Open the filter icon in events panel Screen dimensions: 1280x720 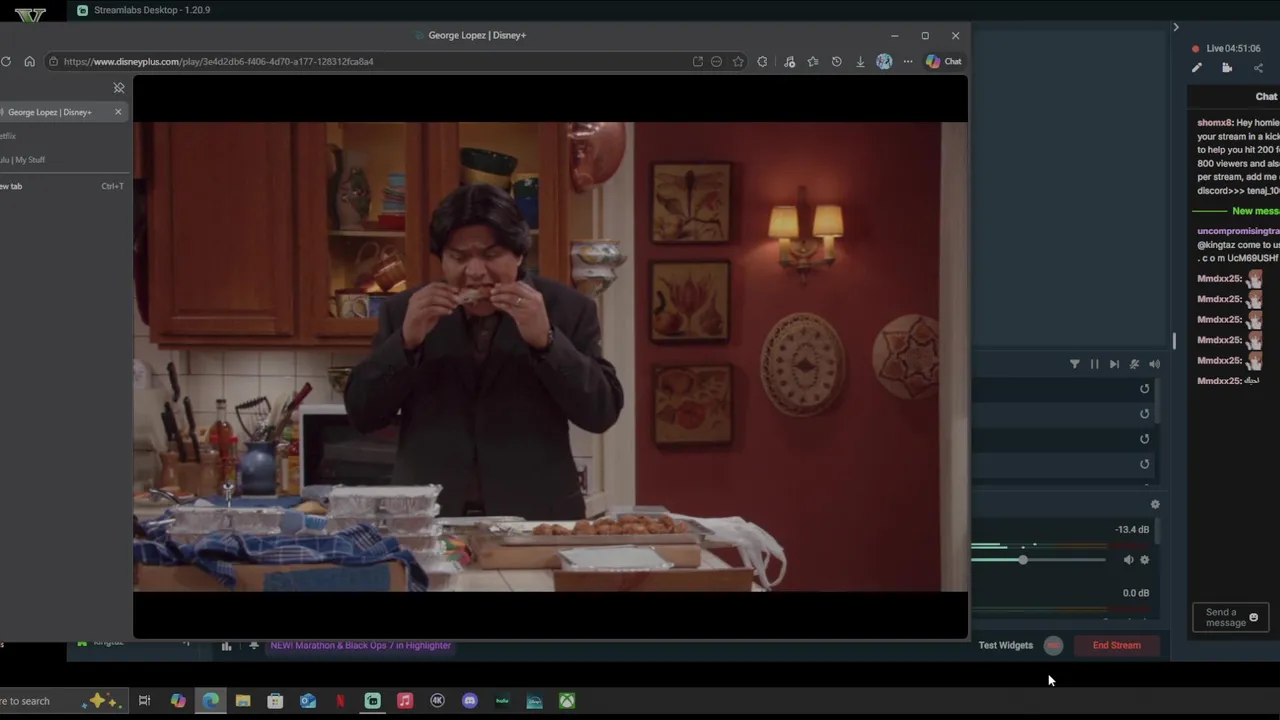1075,364
